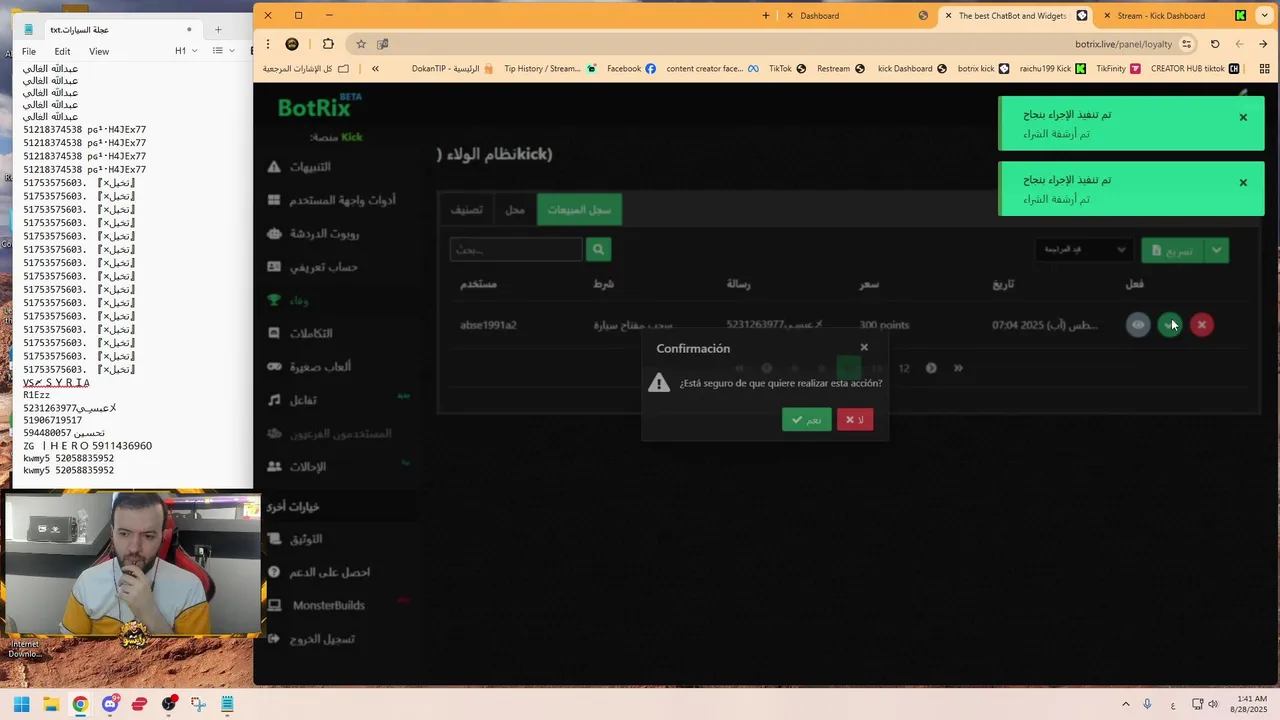Screen dimensions: 1280x720
Task: Bookmark this page with the star icon
Action: coord(361,44)
